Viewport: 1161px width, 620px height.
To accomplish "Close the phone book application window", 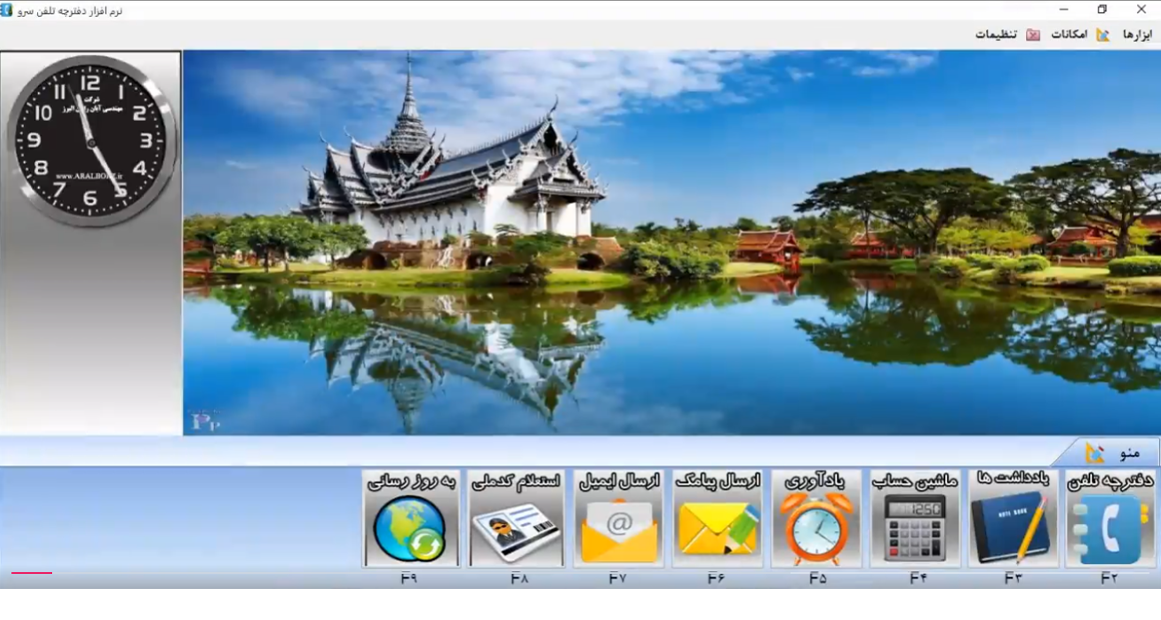I will tap(1141, 9).
